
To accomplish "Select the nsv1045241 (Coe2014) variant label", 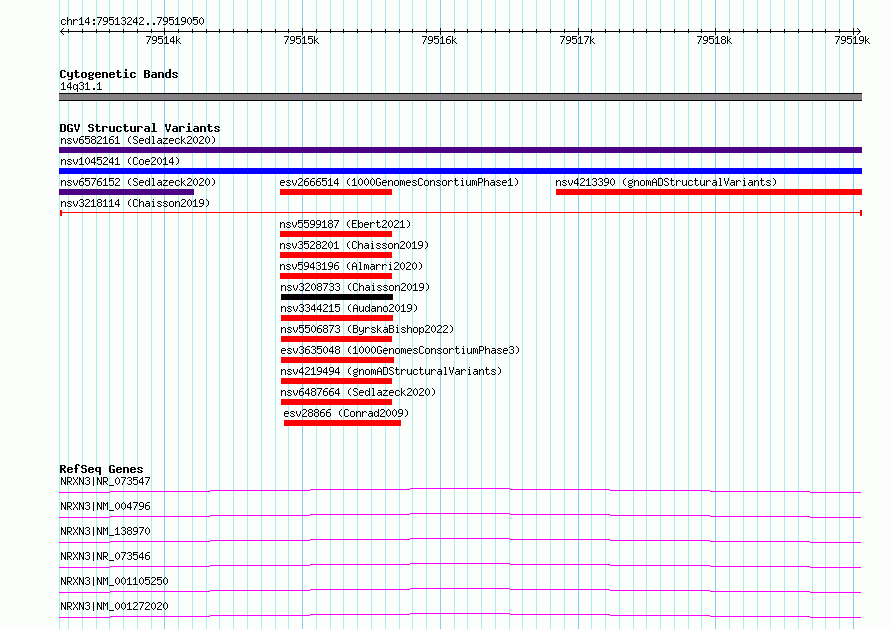I will click(x=120, y=161).
